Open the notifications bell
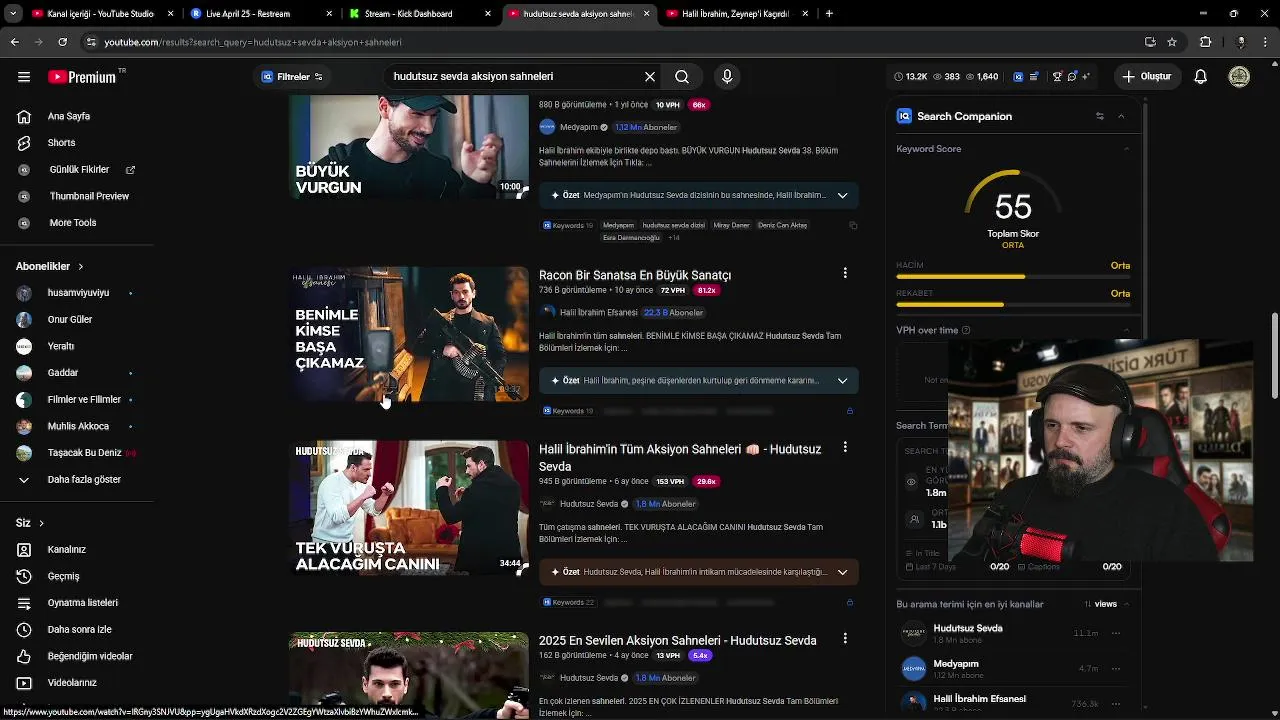Screen dimensions: 1280x720 click(x=1201, y=76)
